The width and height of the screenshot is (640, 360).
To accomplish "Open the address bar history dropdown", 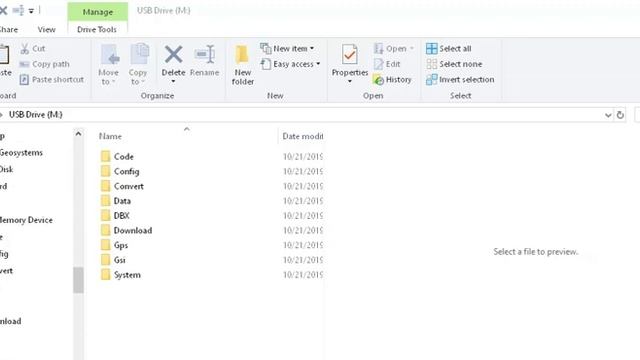I will click(608, 115).
